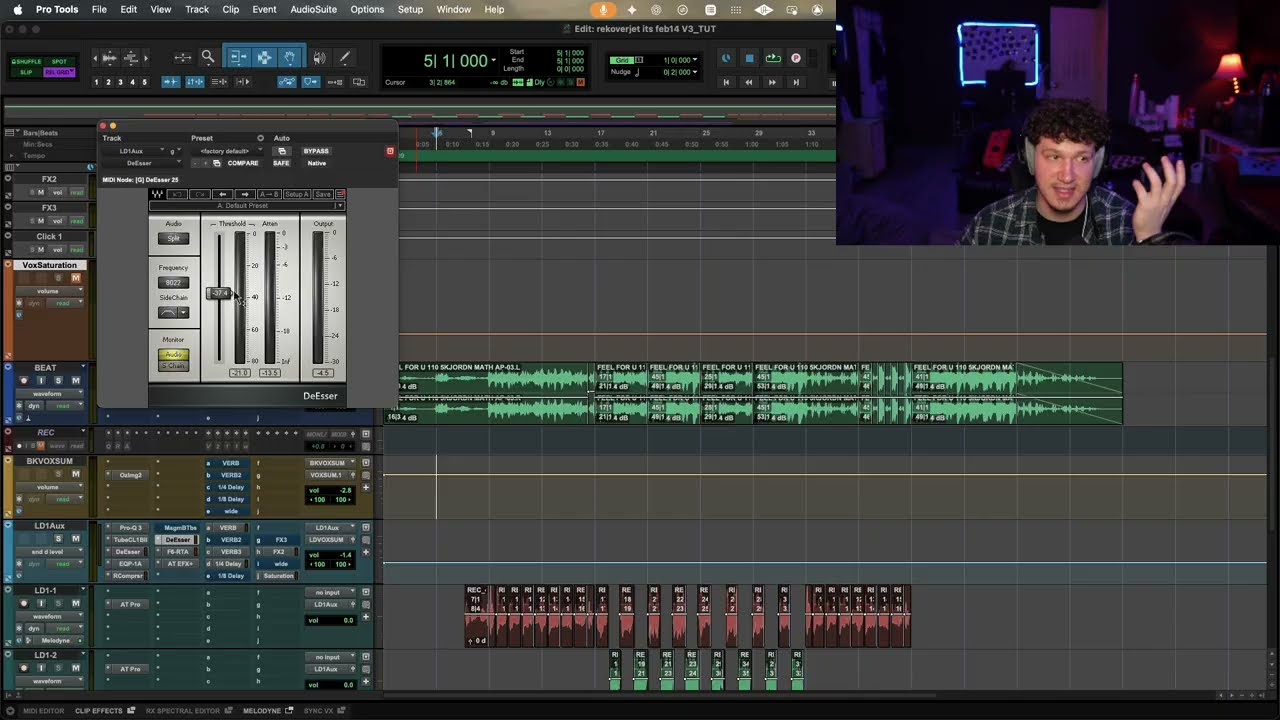The image size is (1280, 720).
Task: Click Waves undo arrow in plugin toolbar
Action: coord(177,194)
